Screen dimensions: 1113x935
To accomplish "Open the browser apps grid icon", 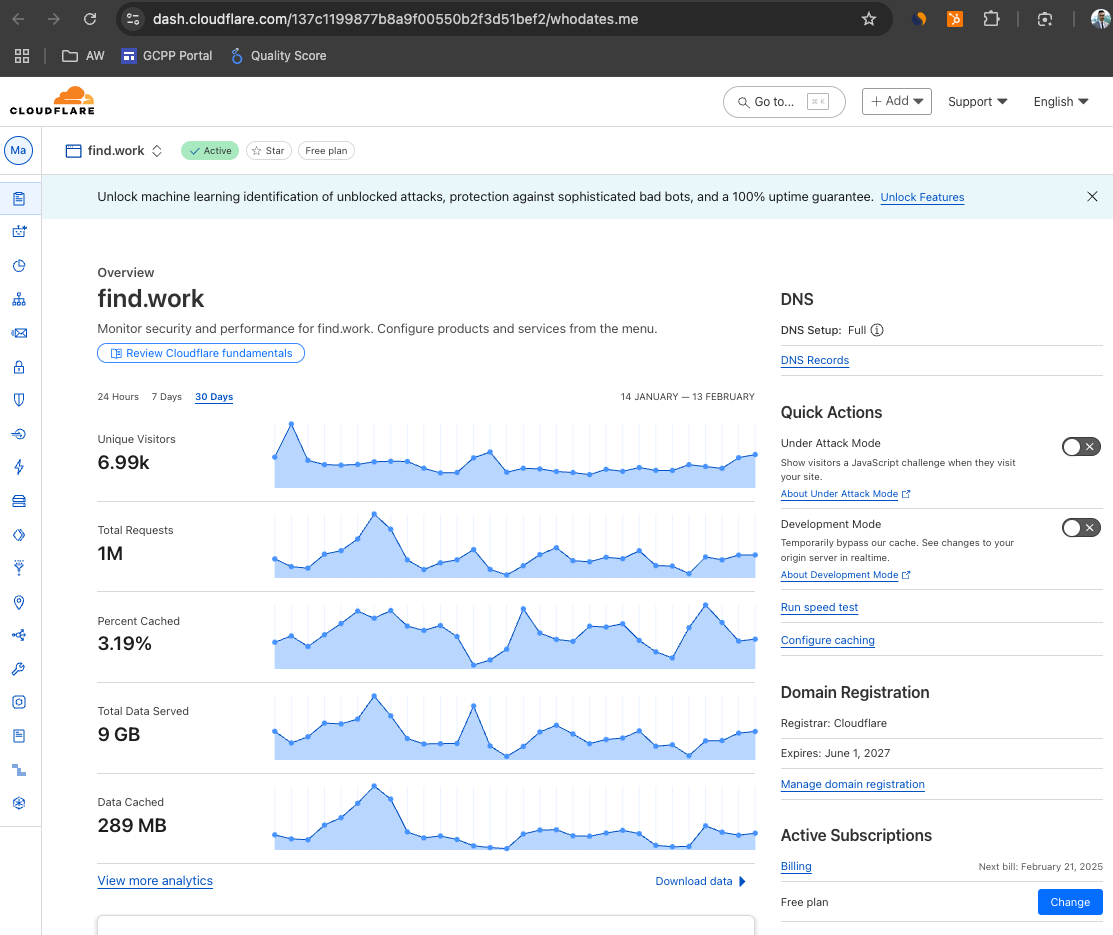I will [22, 56].
